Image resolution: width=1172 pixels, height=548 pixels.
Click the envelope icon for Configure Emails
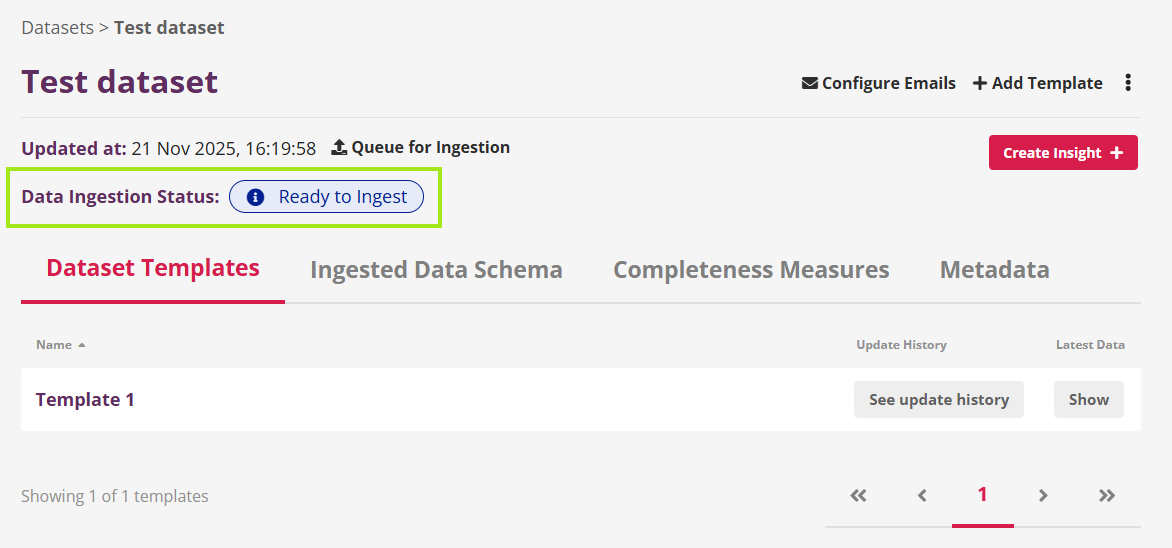810,84
